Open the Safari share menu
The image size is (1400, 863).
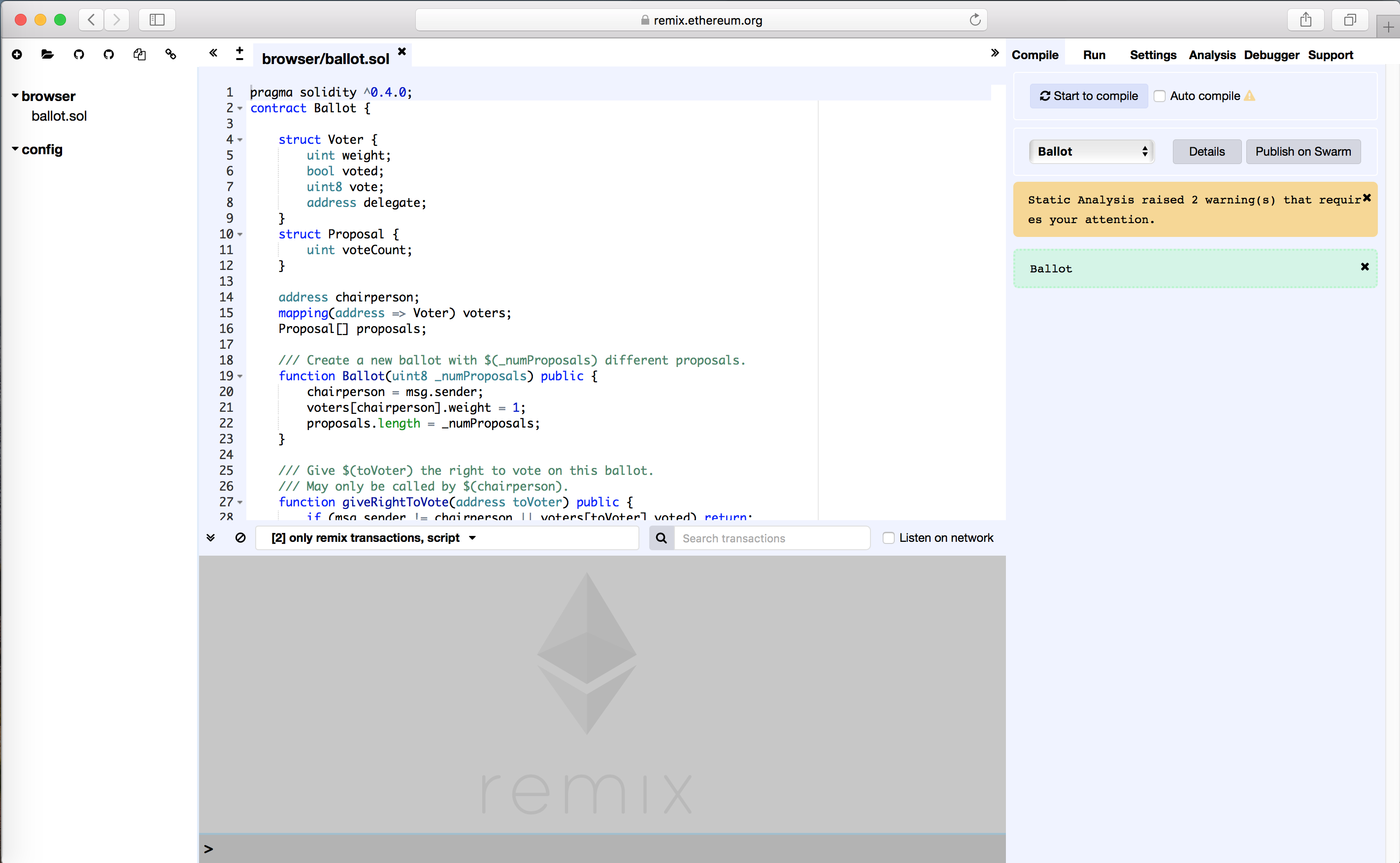click(1306, 20)
